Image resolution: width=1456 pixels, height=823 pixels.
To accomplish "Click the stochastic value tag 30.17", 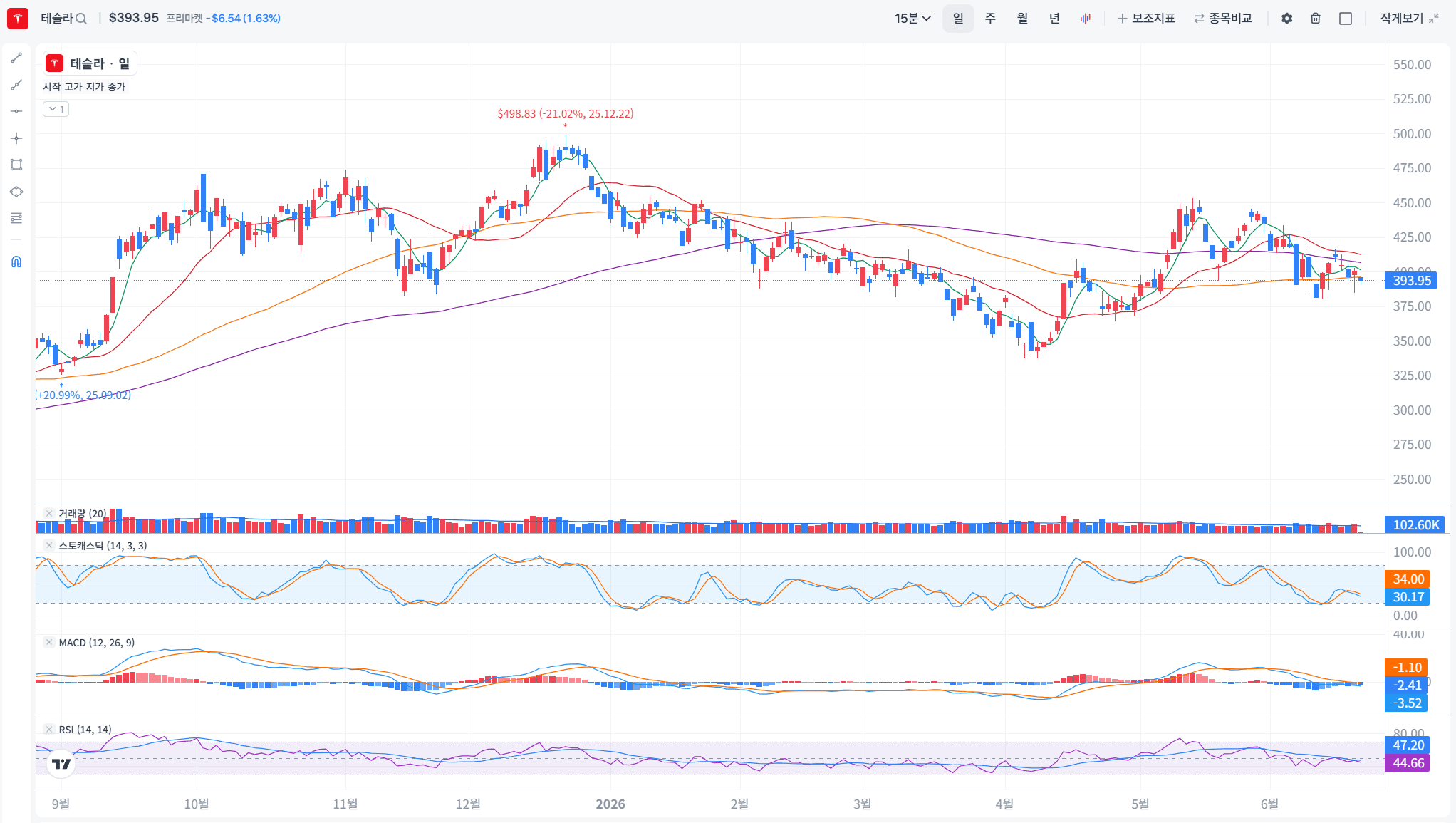I will click(x=1407, y=597).
